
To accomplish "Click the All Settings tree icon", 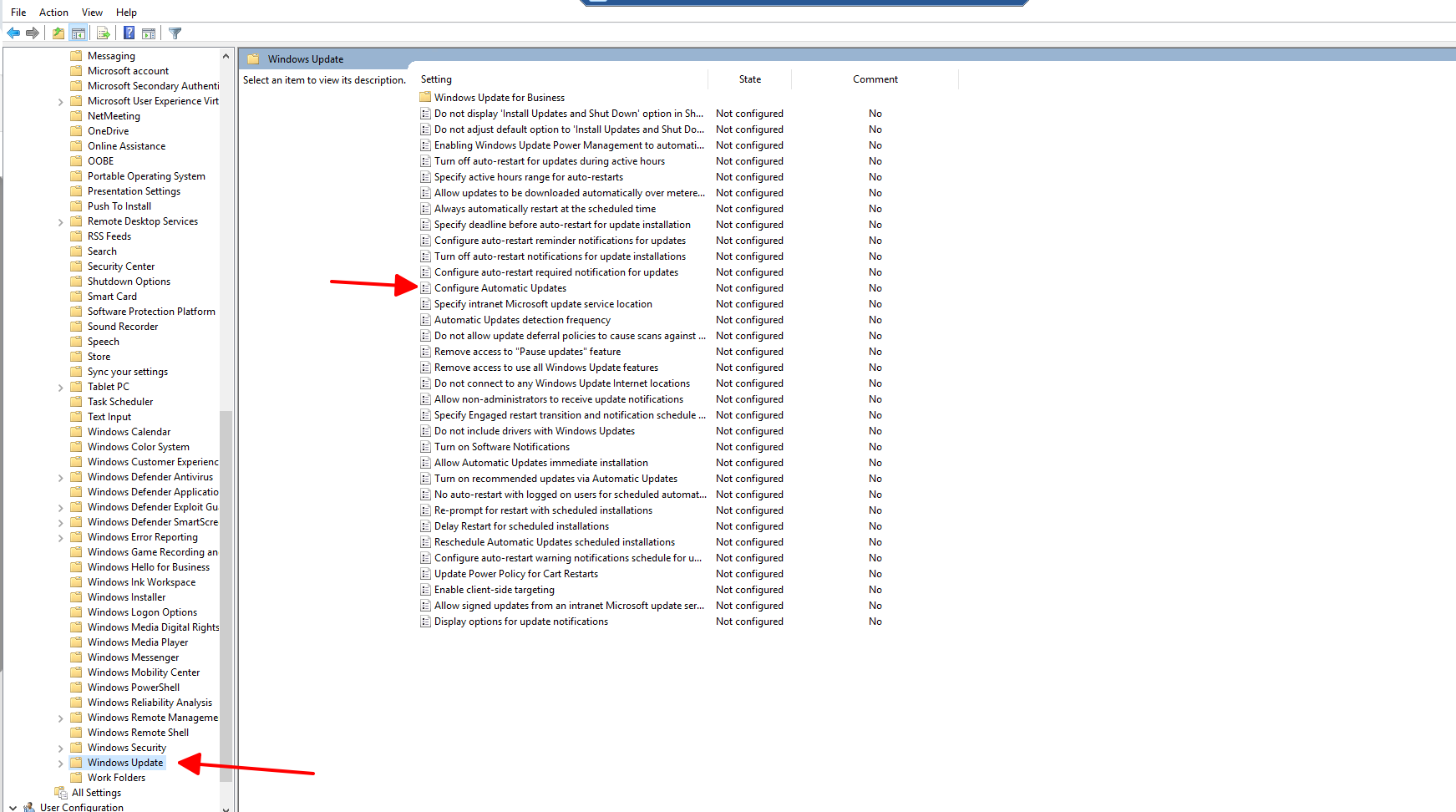I will pyautogui.click(x=61, y=793).
